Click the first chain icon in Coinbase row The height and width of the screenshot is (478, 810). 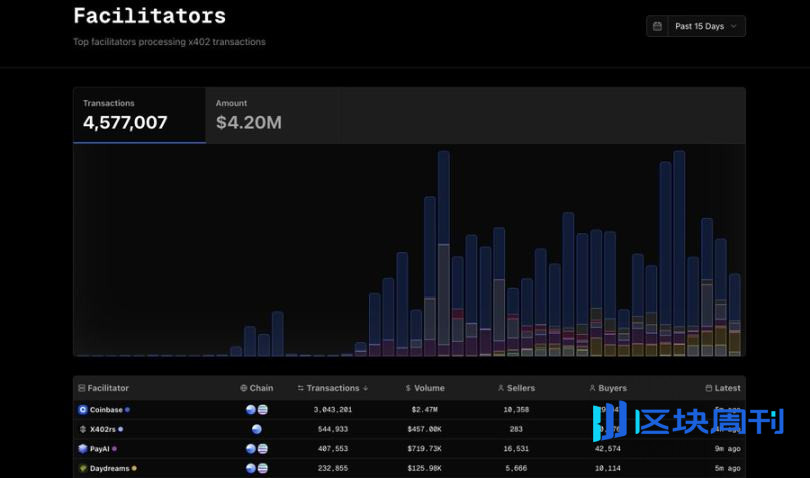(251, 410)
